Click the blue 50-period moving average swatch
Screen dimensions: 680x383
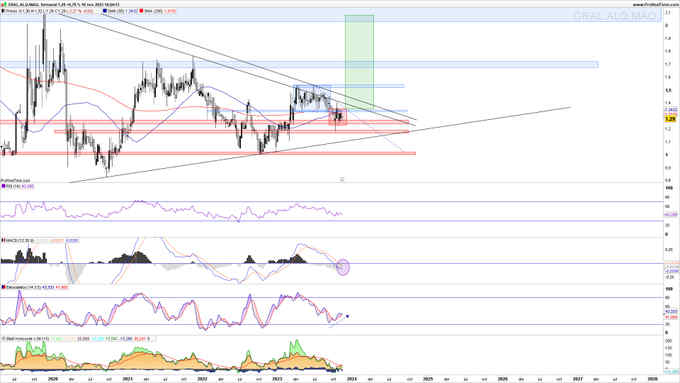pos(105,11)
